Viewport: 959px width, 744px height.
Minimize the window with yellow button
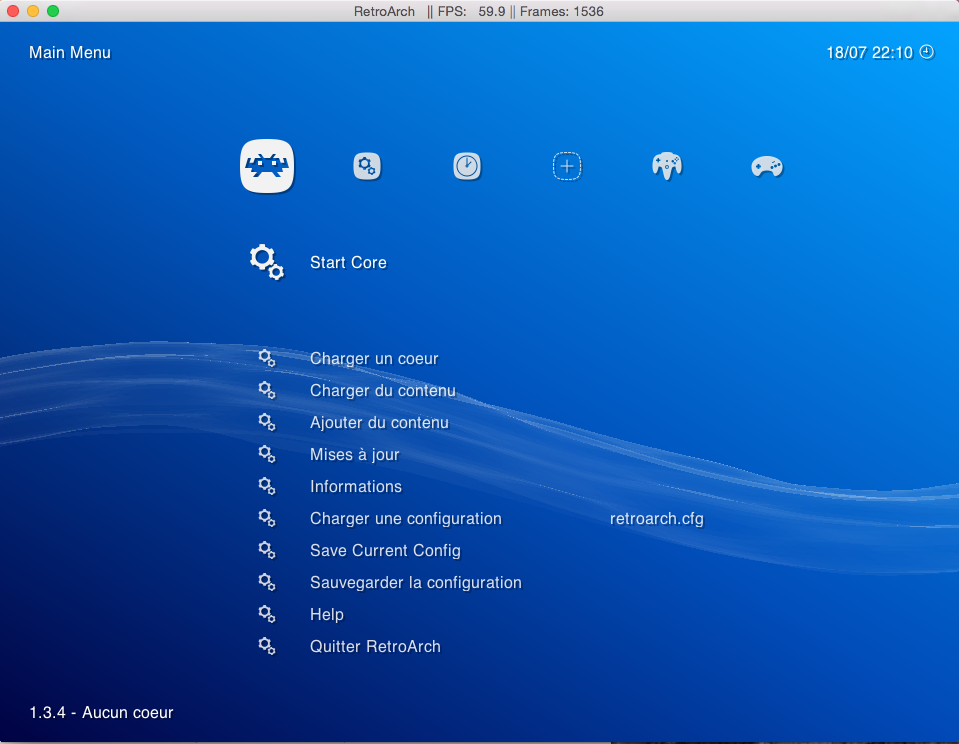click(33, 11)
